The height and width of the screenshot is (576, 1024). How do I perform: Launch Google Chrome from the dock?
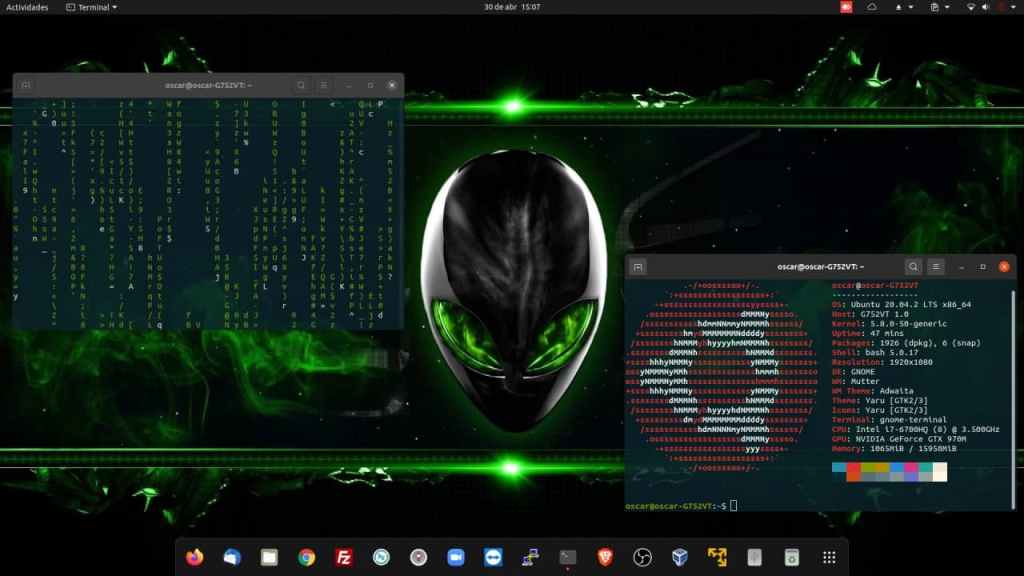tap(307, 557)
